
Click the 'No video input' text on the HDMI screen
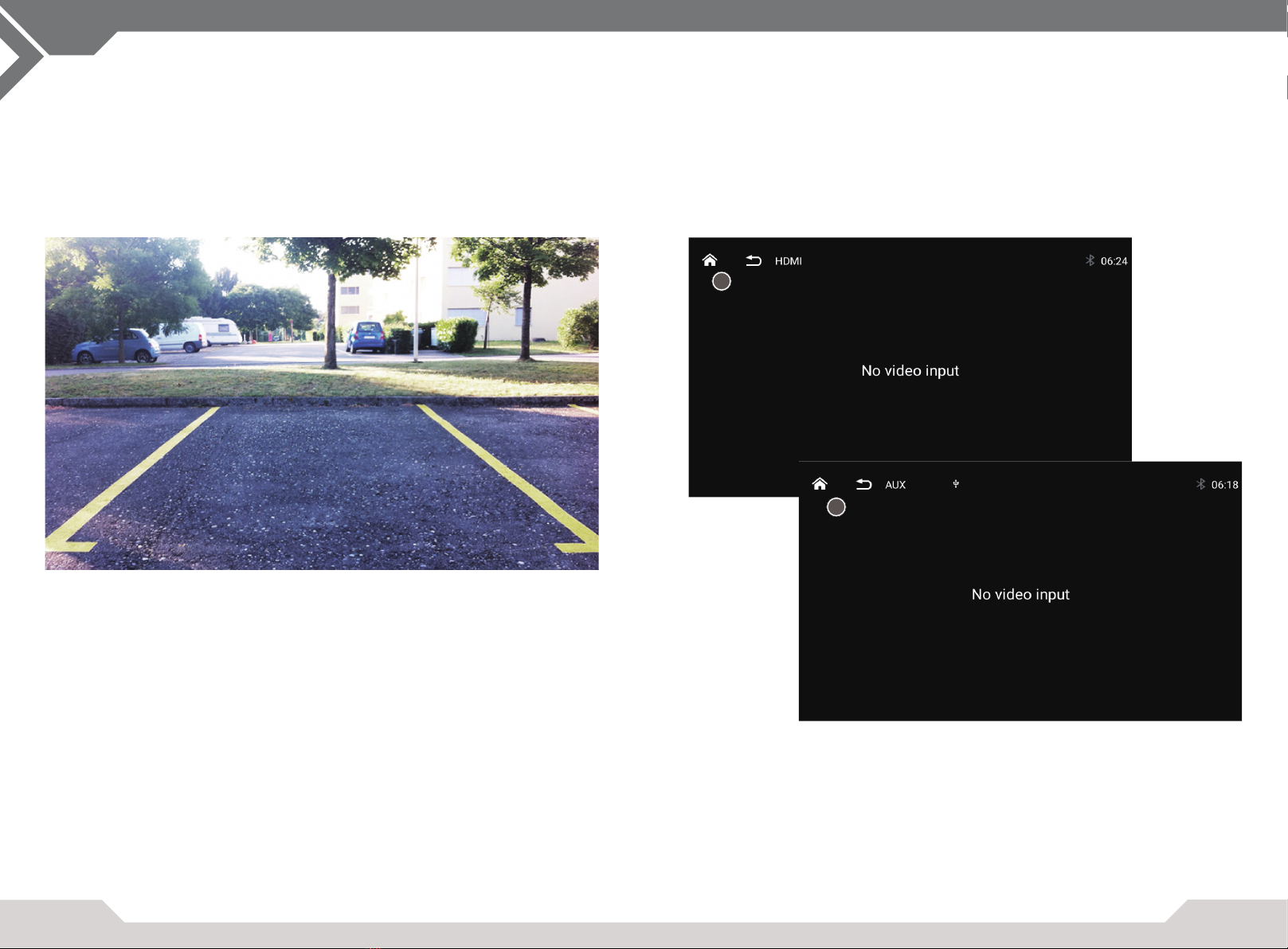(x=910, y=371)
